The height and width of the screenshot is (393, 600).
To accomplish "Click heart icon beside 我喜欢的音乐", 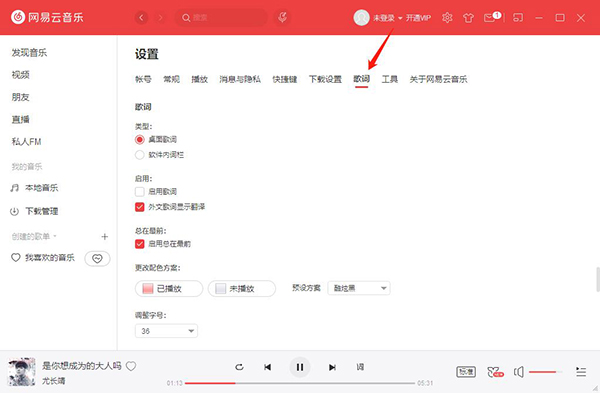I will pyautogui.click(x=15, y=258).
